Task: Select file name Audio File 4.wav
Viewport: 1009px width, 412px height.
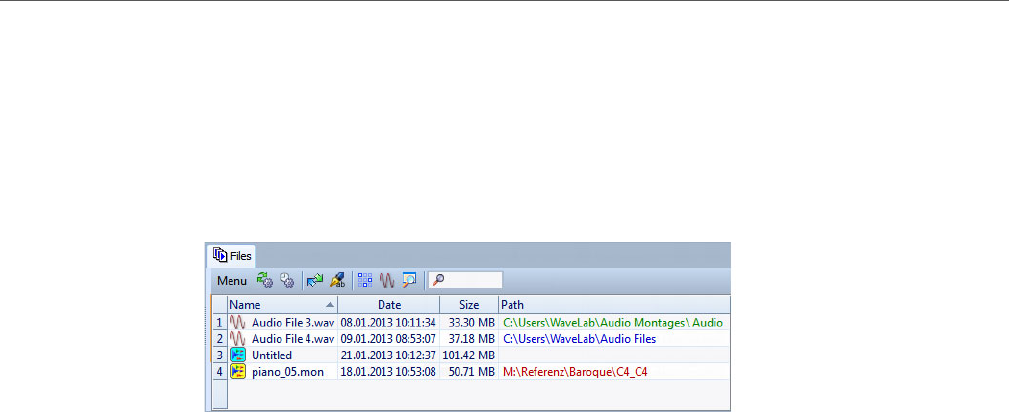Action: point(293,339)
